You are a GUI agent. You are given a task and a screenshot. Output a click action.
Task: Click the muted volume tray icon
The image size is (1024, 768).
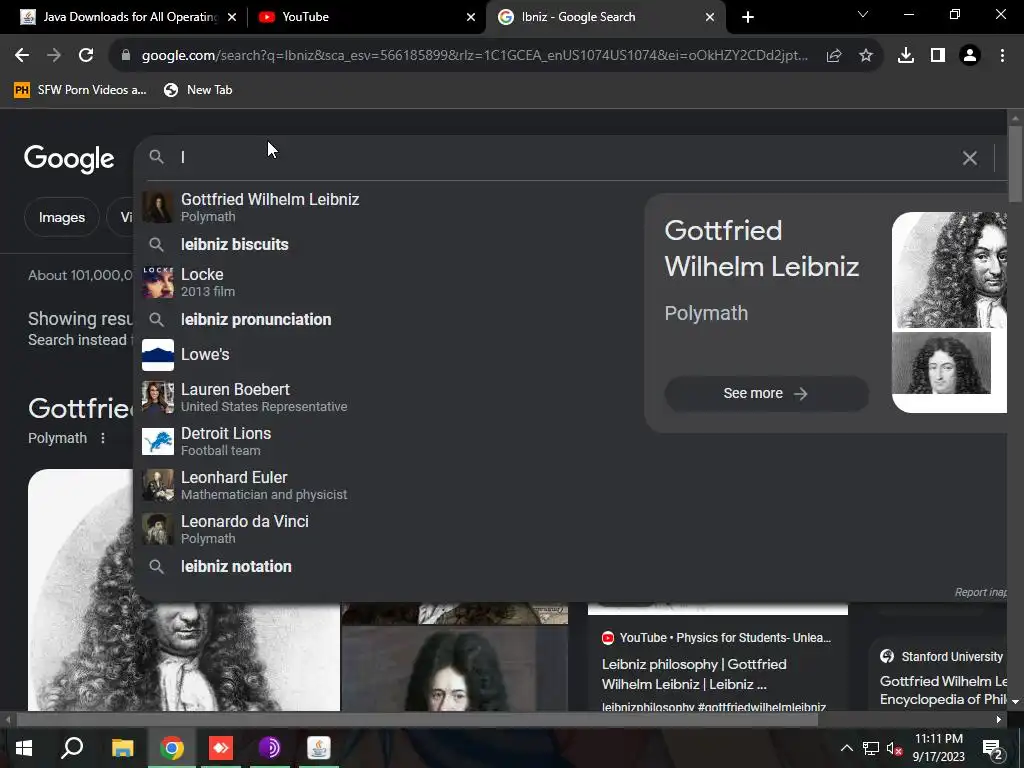click(895, 748)
